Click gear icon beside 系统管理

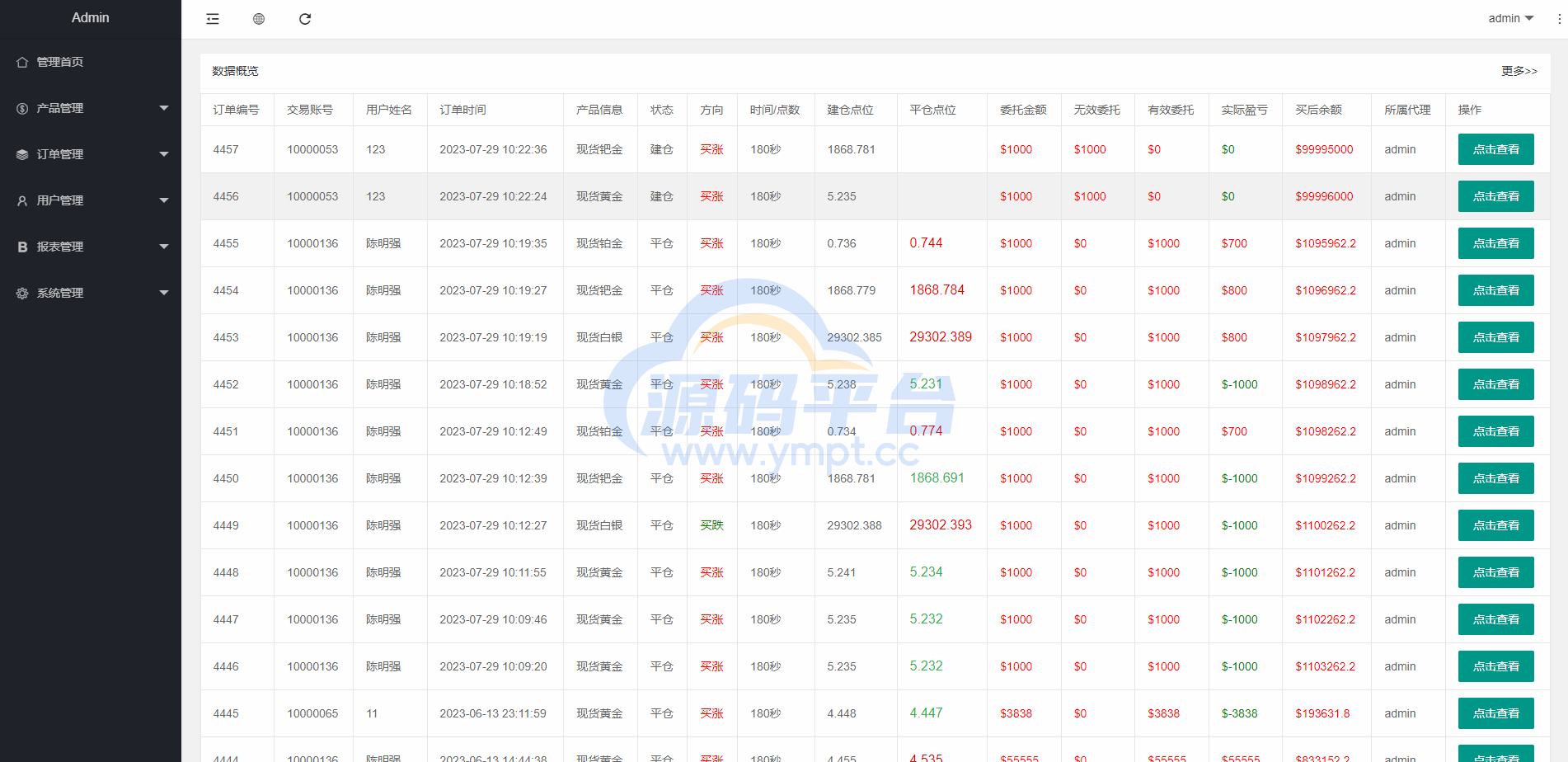point(22,293)
